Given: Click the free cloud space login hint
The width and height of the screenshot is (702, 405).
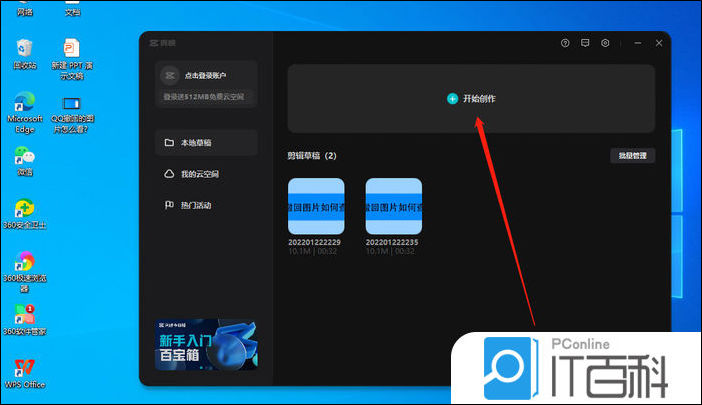Looking at the screenshot, I should point(204,97).
